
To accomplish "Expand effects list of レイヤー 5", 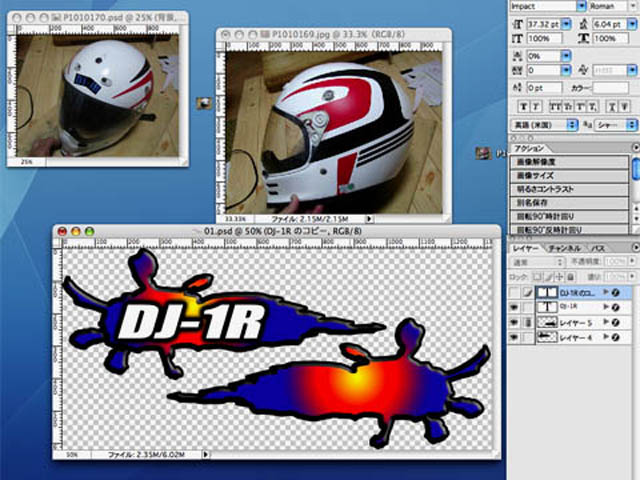I will click(606, 323).
